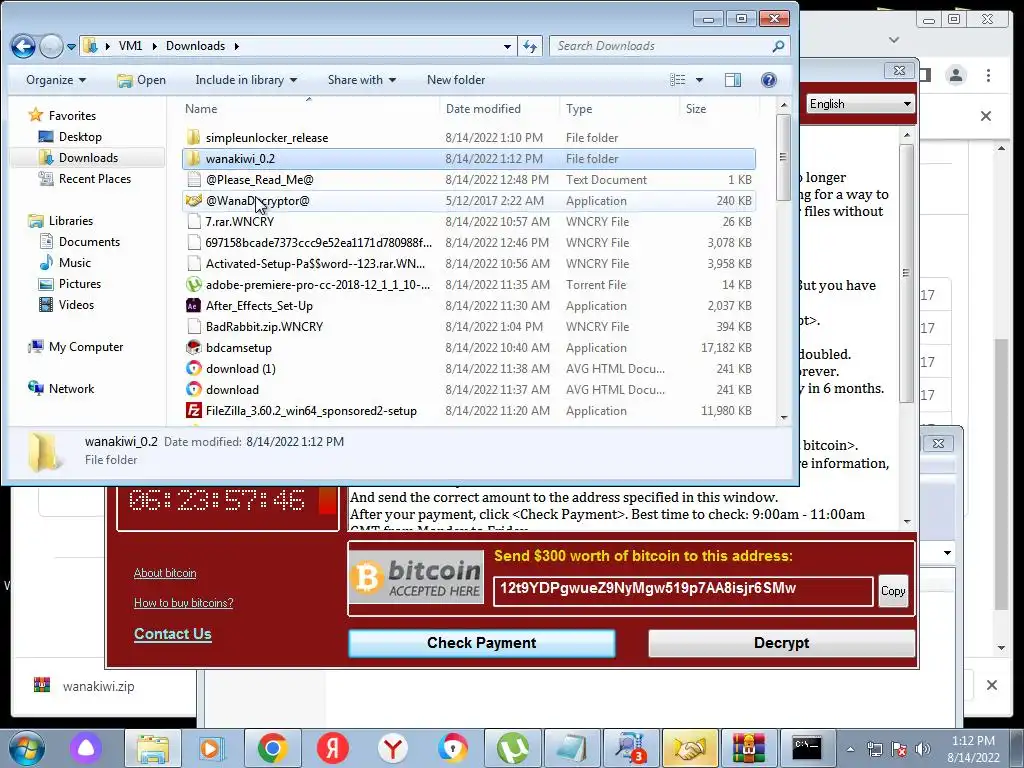Open uTorrent from the taskbar

pyautogui.click(x=513, y=748)
